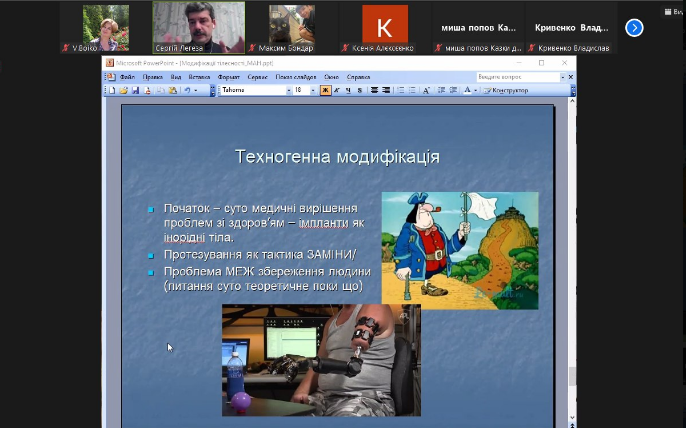Screen dimensions: 686x428
Task: Open the Вид menu
Action: 176,77
